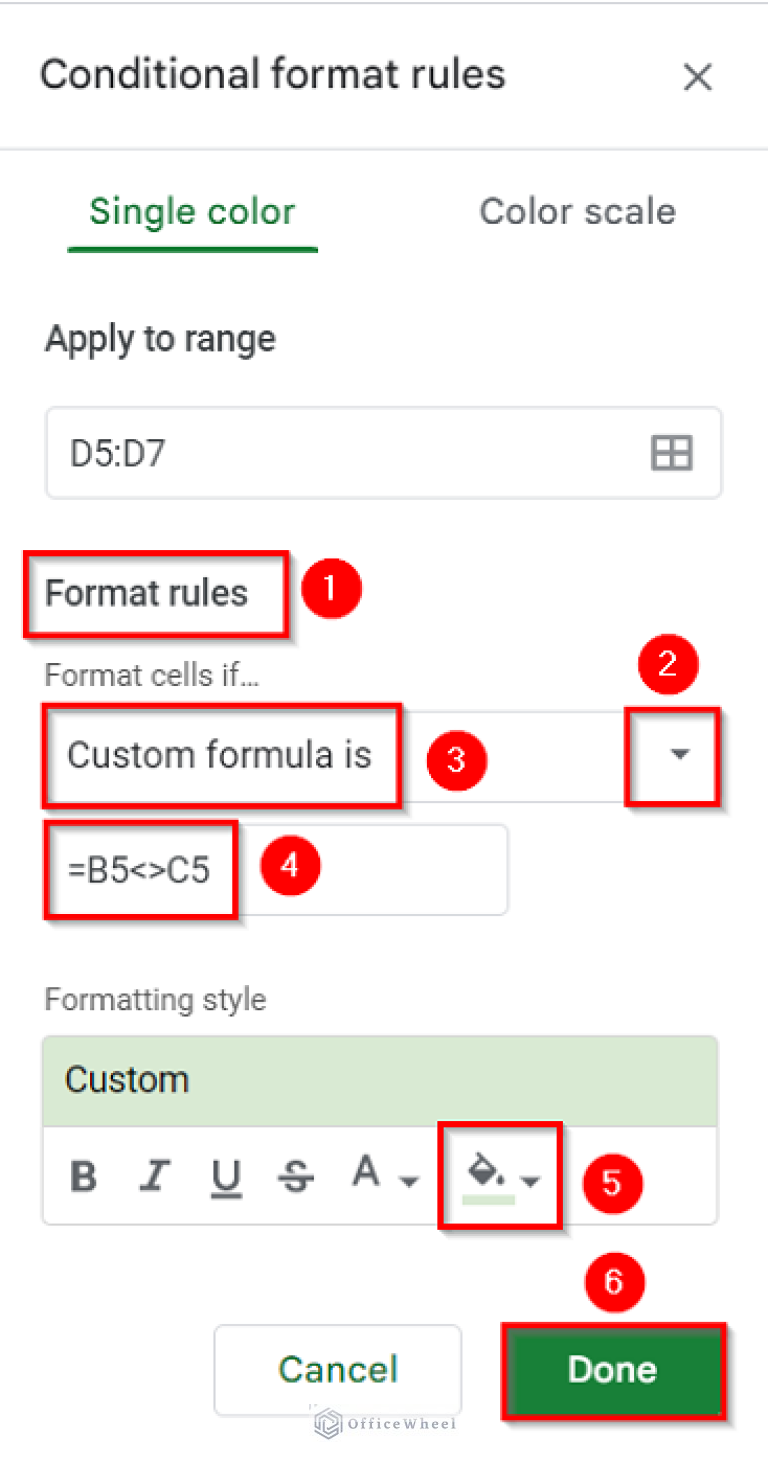768x1462 pixels.
Task: Apply strikethrough formatting style
Action: tap(296, 1176)
